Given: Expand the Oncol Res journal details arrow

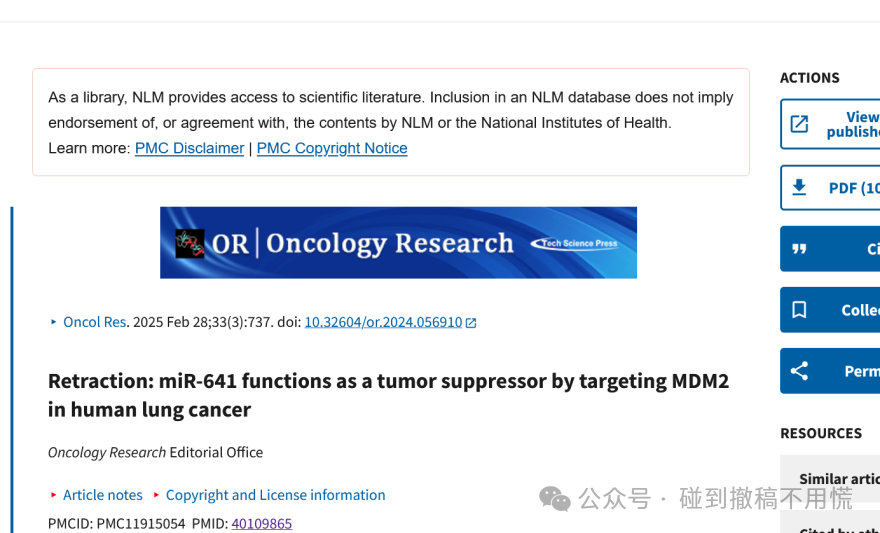Looking at the screenshot, I should pos(54,322).
